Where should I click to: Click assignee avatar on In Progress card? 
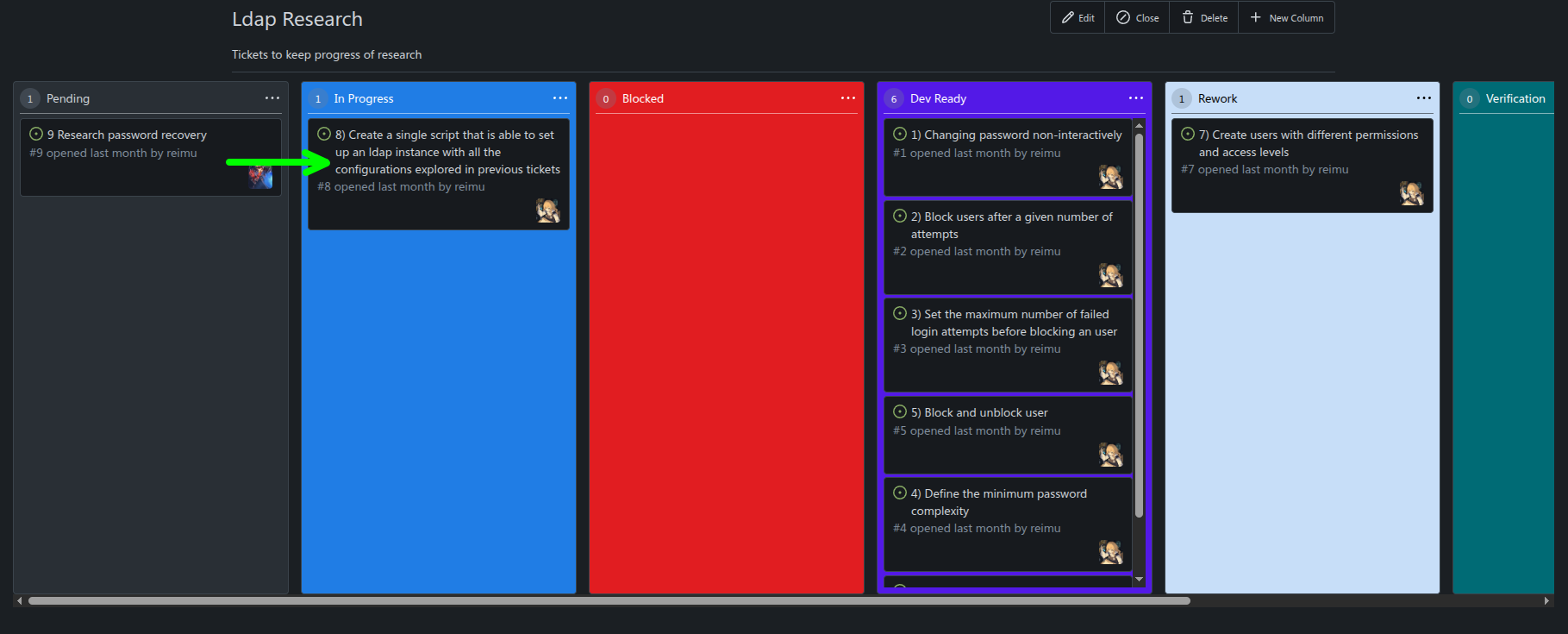click(x=547, y=210)
